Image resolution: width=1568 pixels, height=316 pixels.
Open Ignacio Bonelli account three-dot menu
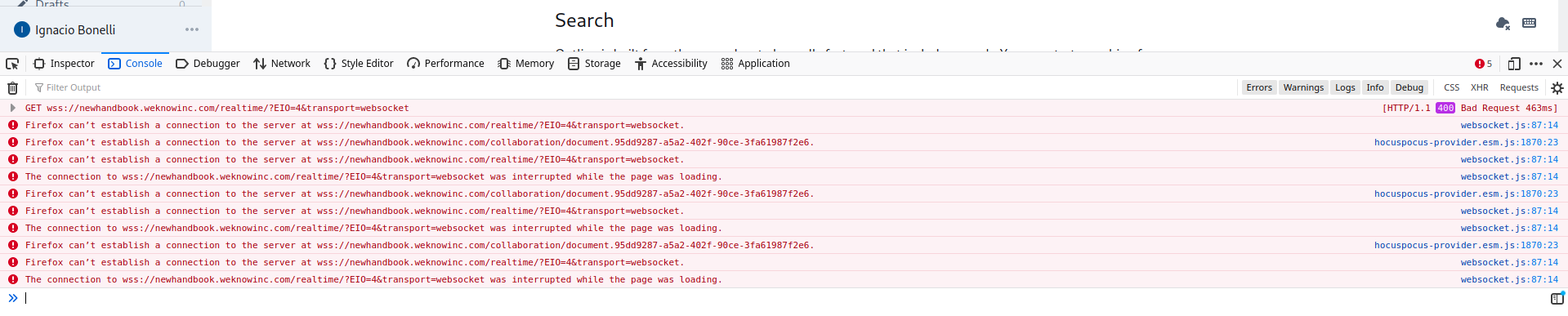(192, 29)
